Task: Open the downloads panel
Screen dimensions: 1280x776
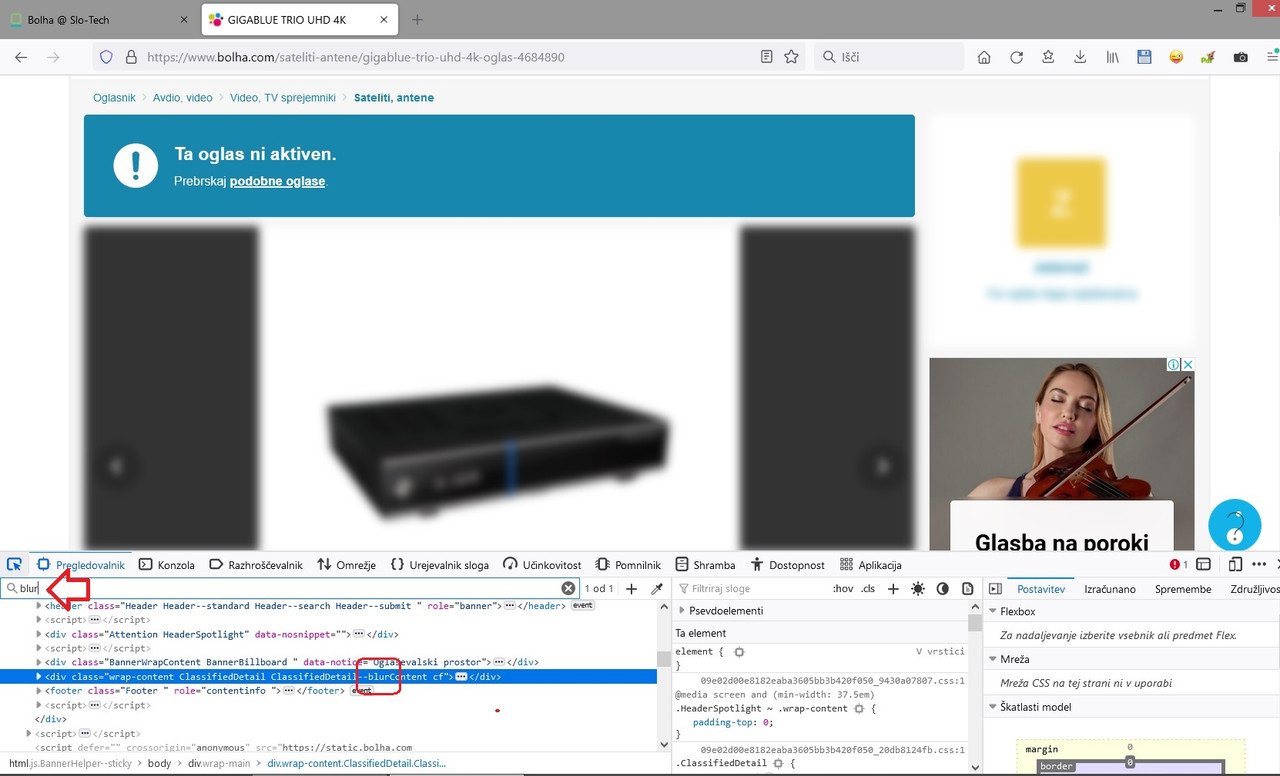Action: pos(1080,57)
